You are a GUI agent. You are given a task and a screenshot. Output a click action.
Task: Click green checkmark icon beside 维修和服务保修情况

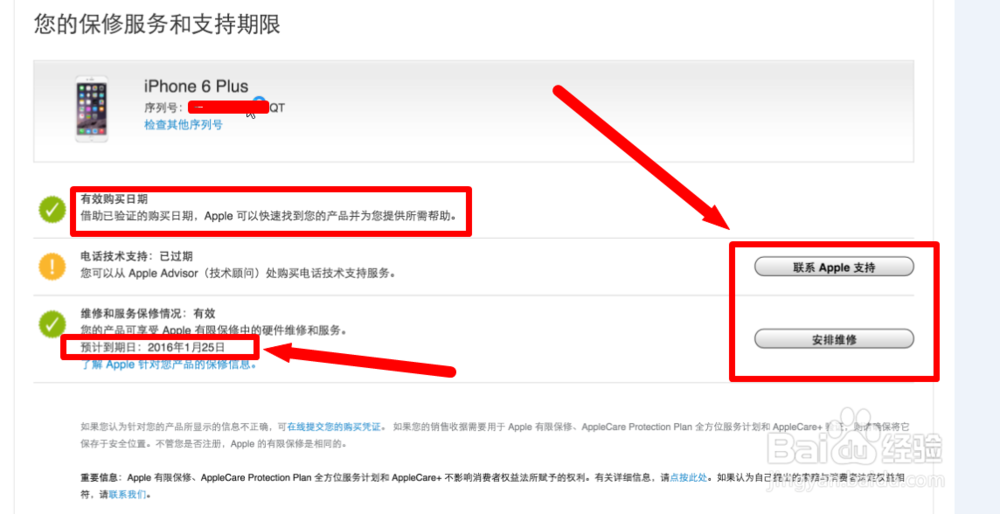pos(52,323)
